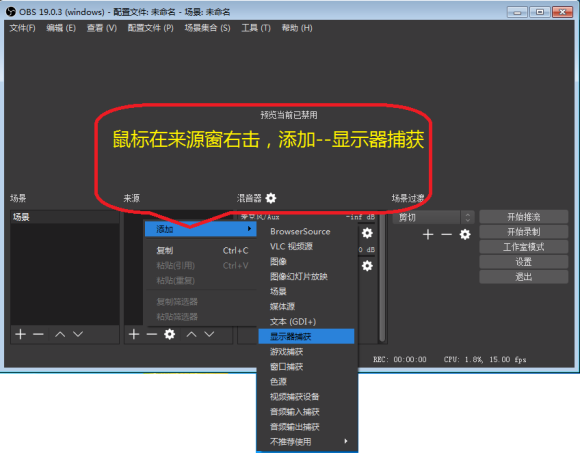580x453 pixels.
Task: Choose 复制 in the context menu
Action: tap(200, 250)
